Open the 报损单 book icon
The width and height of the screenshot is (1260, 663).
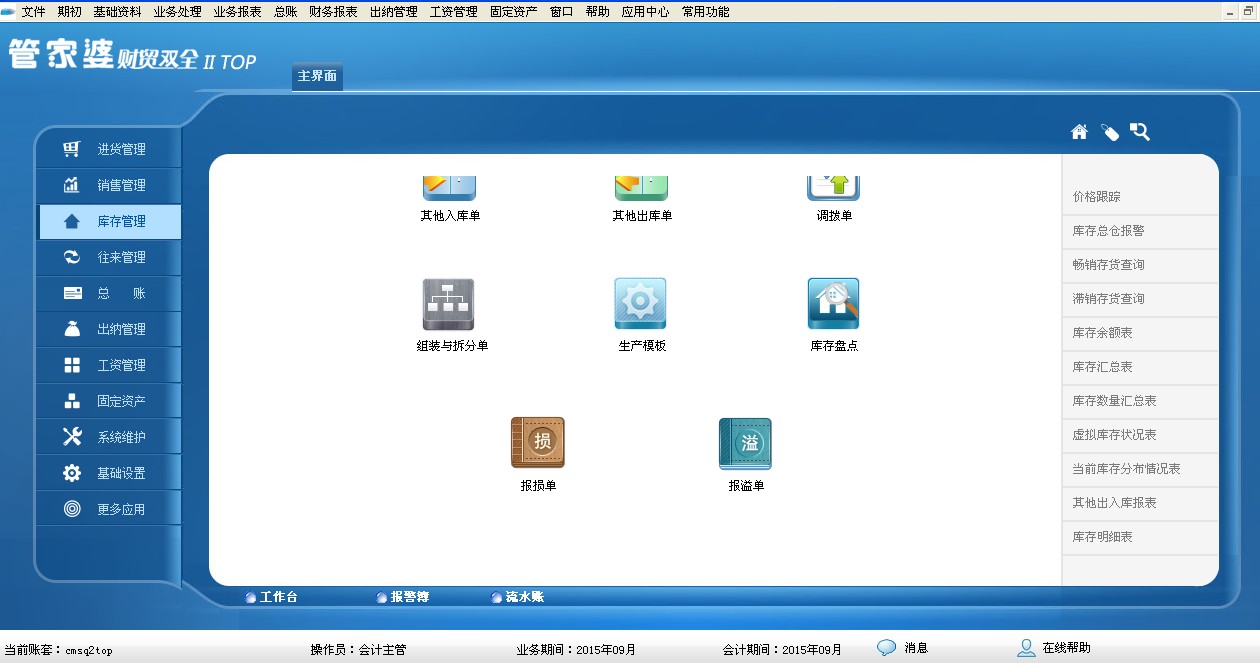537,443
